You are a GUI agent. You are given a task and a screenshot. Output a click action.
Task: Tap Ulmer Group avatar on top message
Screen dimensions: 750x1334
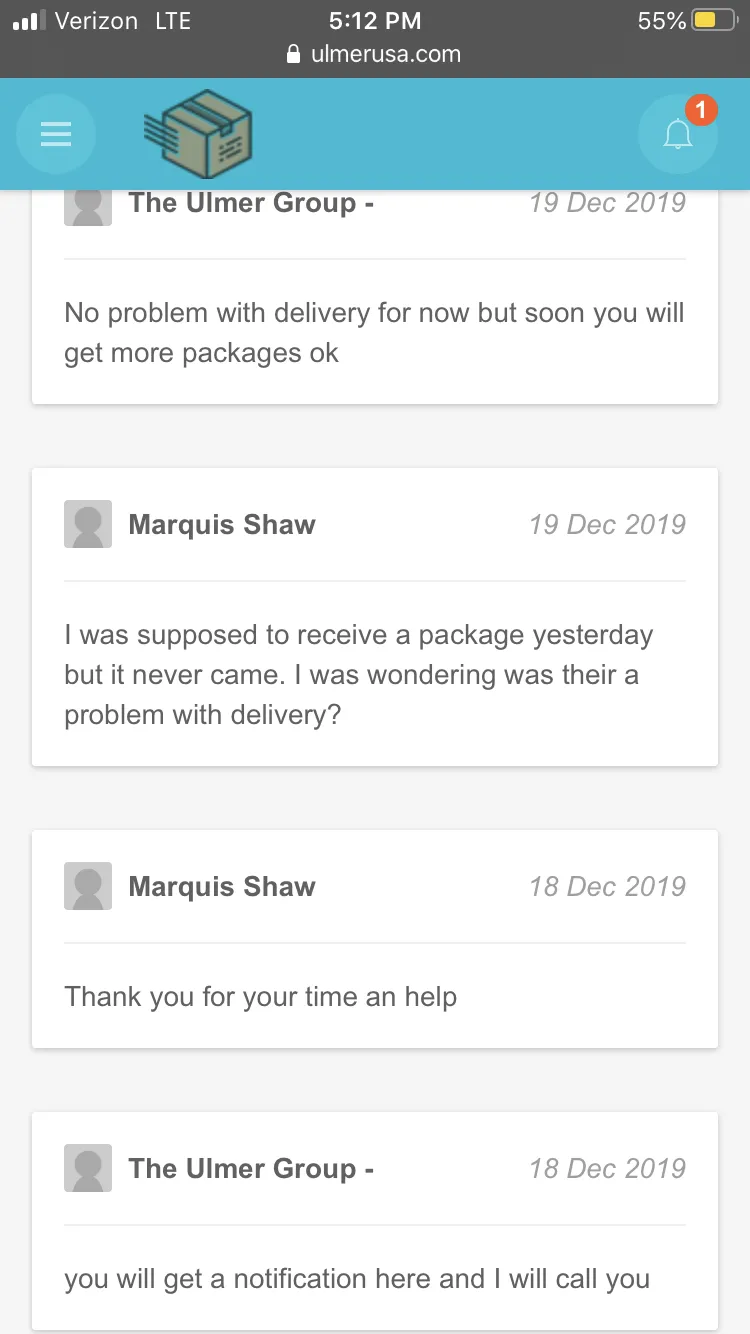point(88,207)
